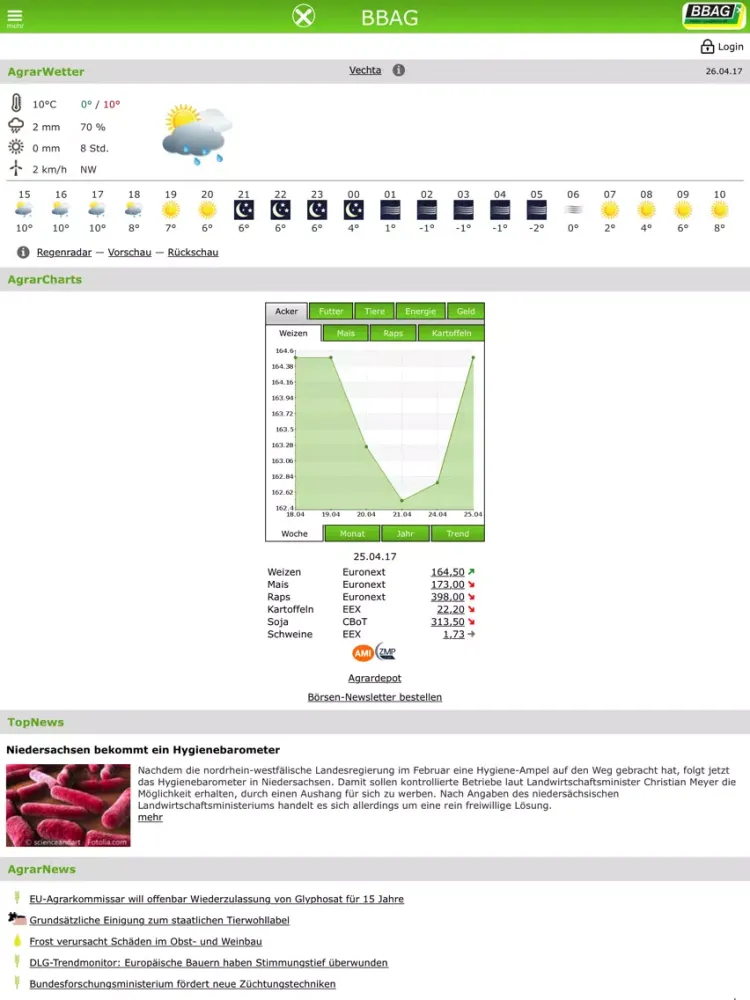Open the Hygienebarometer news headline

click(143, 750)
